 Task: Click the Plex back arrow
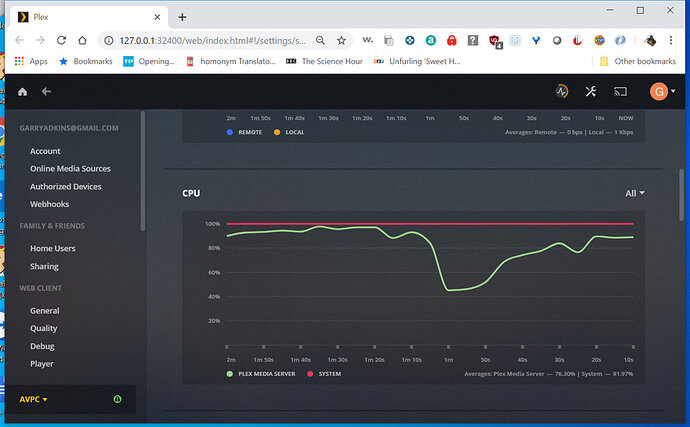(46, 92)
